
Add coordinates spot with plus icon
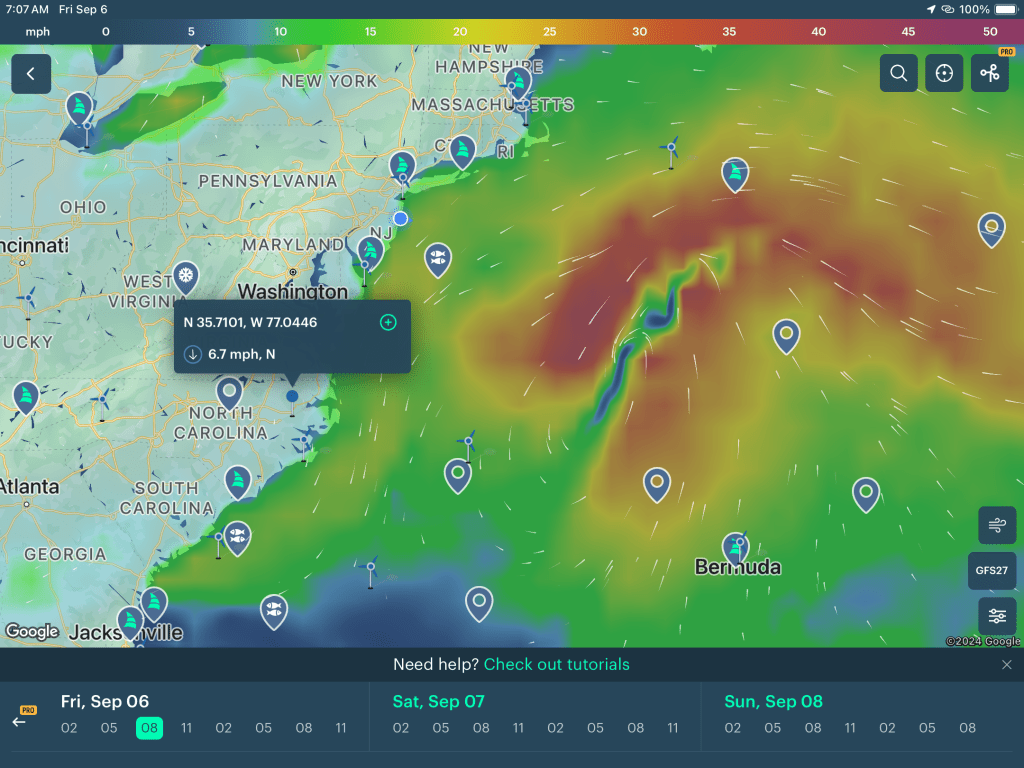[388, 322]
